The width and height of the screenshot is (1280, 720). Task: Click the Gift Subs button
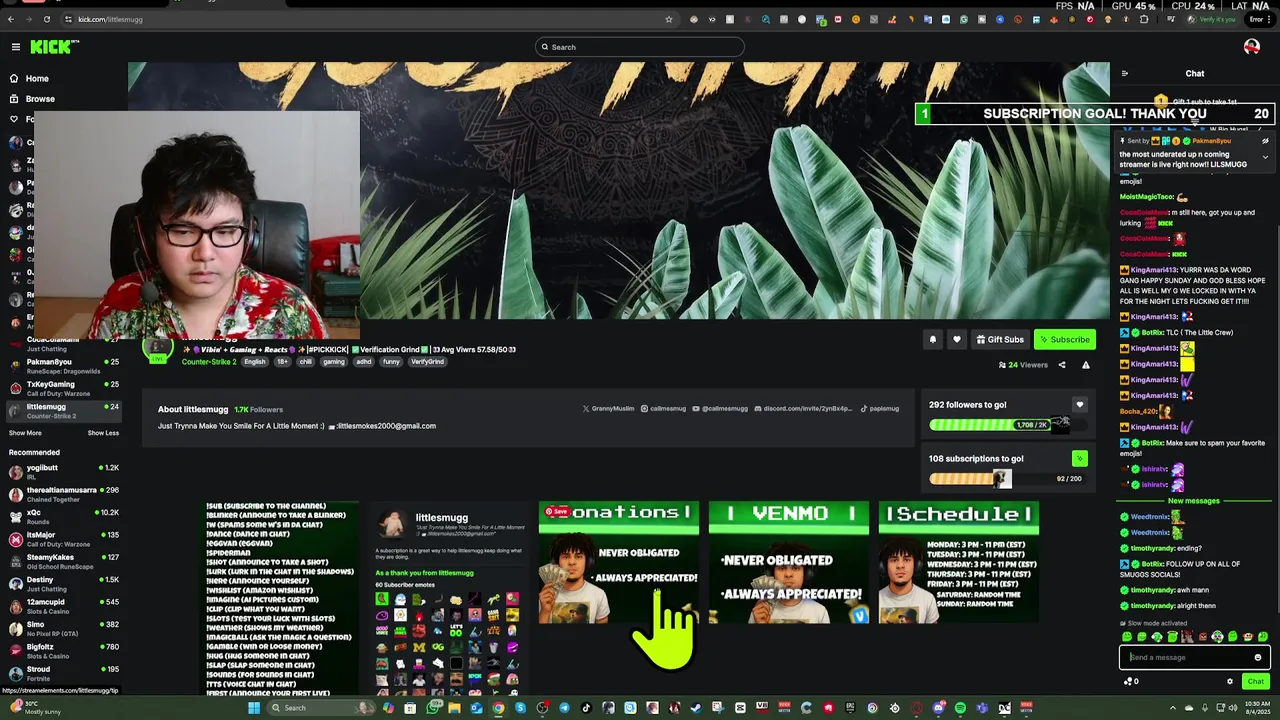1000,339
